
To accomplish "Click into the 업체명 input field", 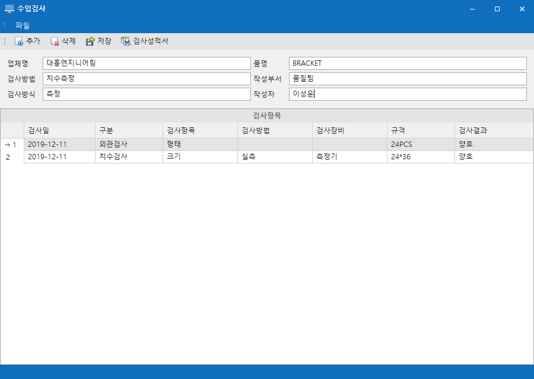I will 146,63.
